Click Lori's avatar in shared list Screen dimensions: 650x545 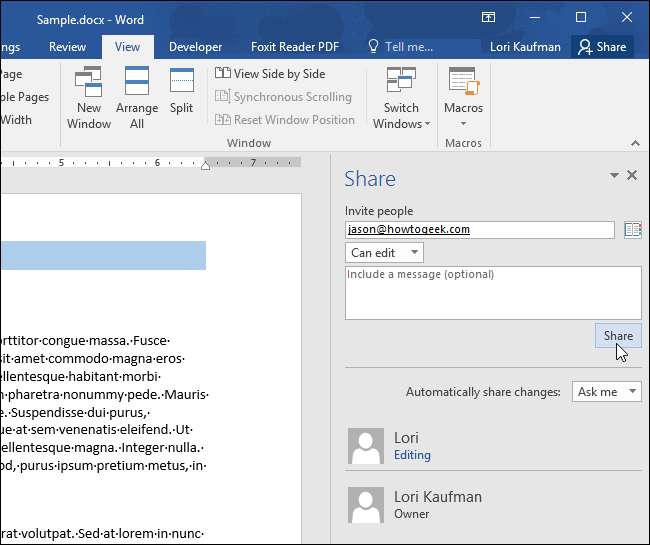tap(366, 446)
